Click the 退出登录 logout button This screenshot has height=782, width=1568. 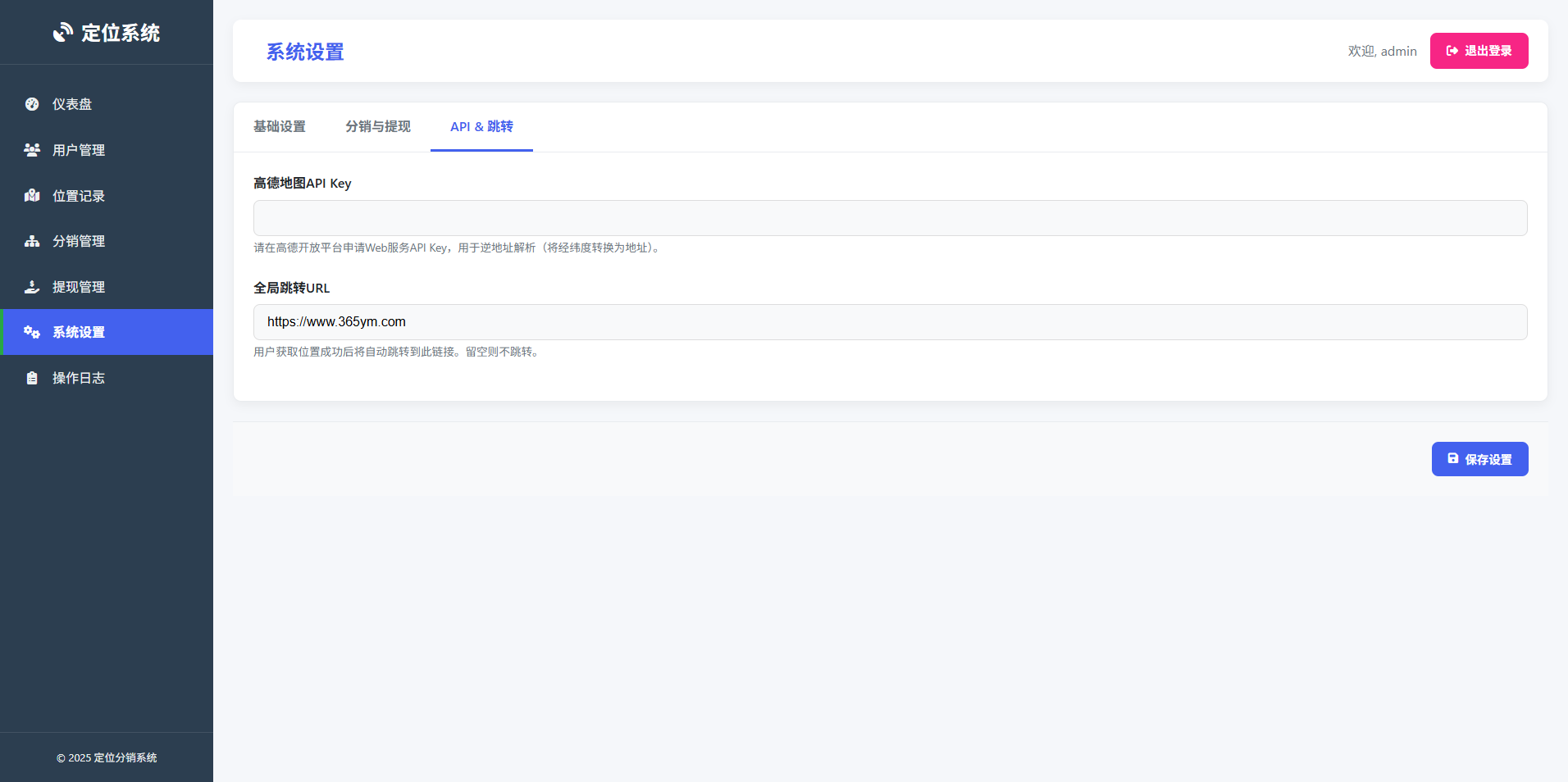tap(1479, 51)
